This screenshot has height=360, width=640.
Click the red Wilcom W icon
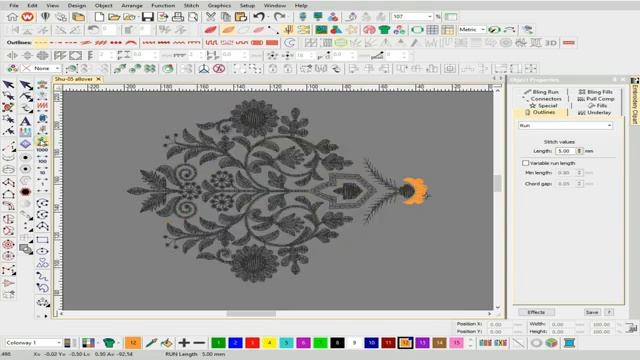tap(27, 17)
